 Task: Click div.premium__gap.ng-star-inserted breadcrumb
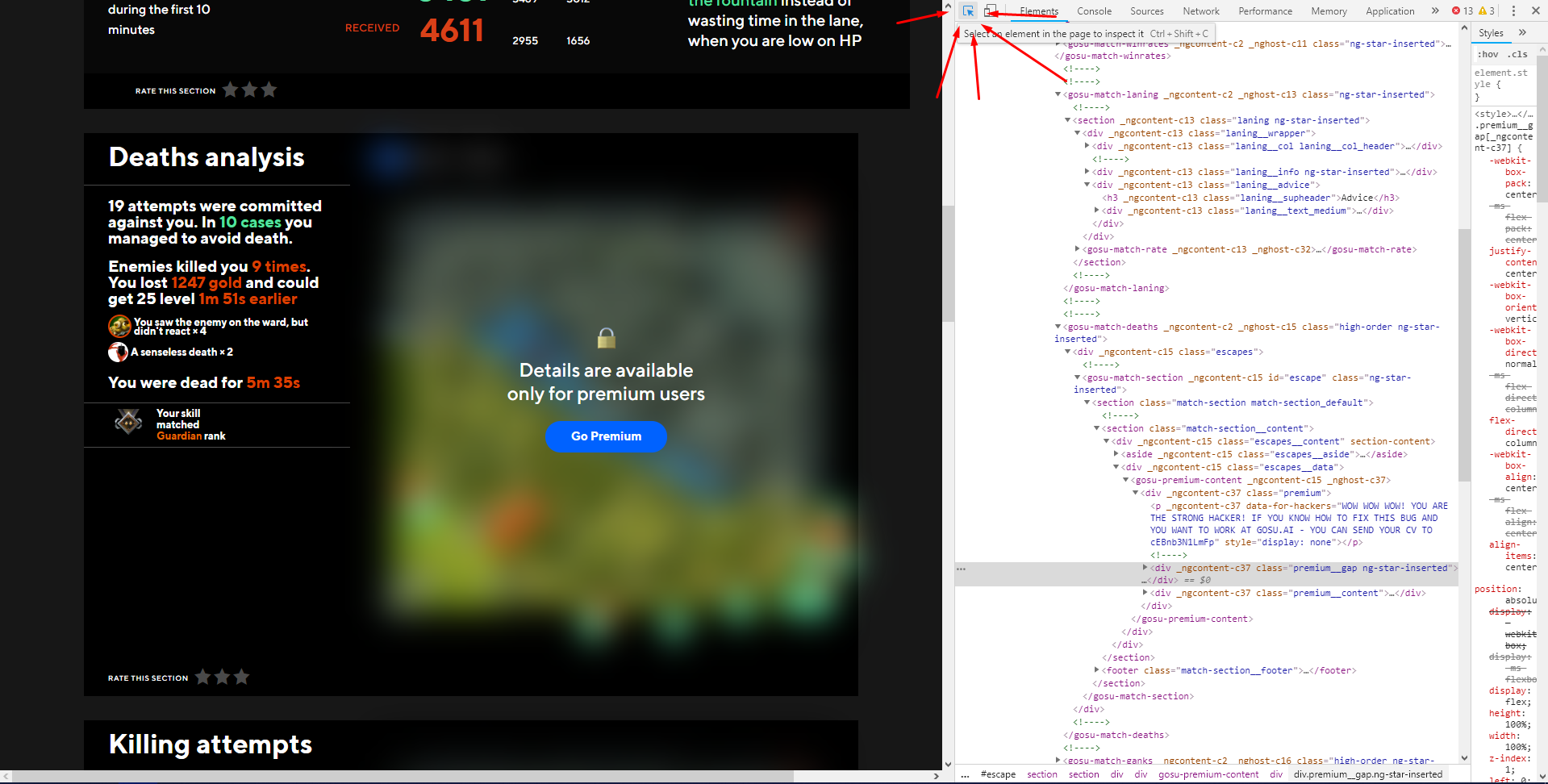[1368, 774]
